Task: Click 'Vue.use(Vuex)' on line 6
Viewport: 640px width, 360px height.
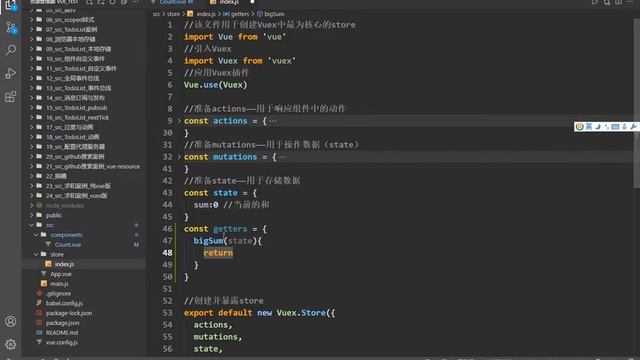Action: [216, 85]
